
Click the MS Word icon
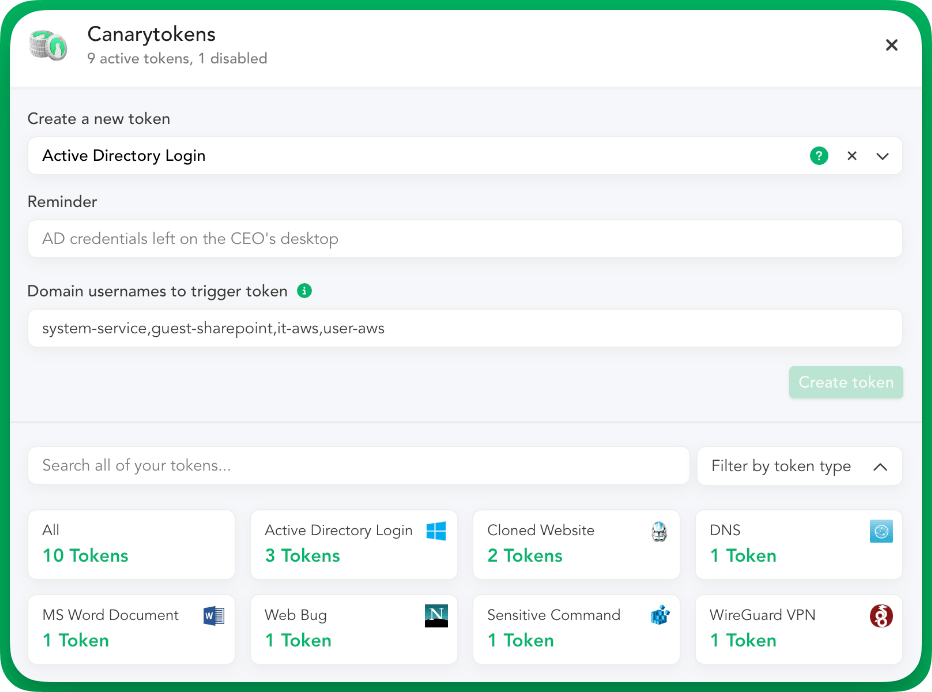coord(213,616)
